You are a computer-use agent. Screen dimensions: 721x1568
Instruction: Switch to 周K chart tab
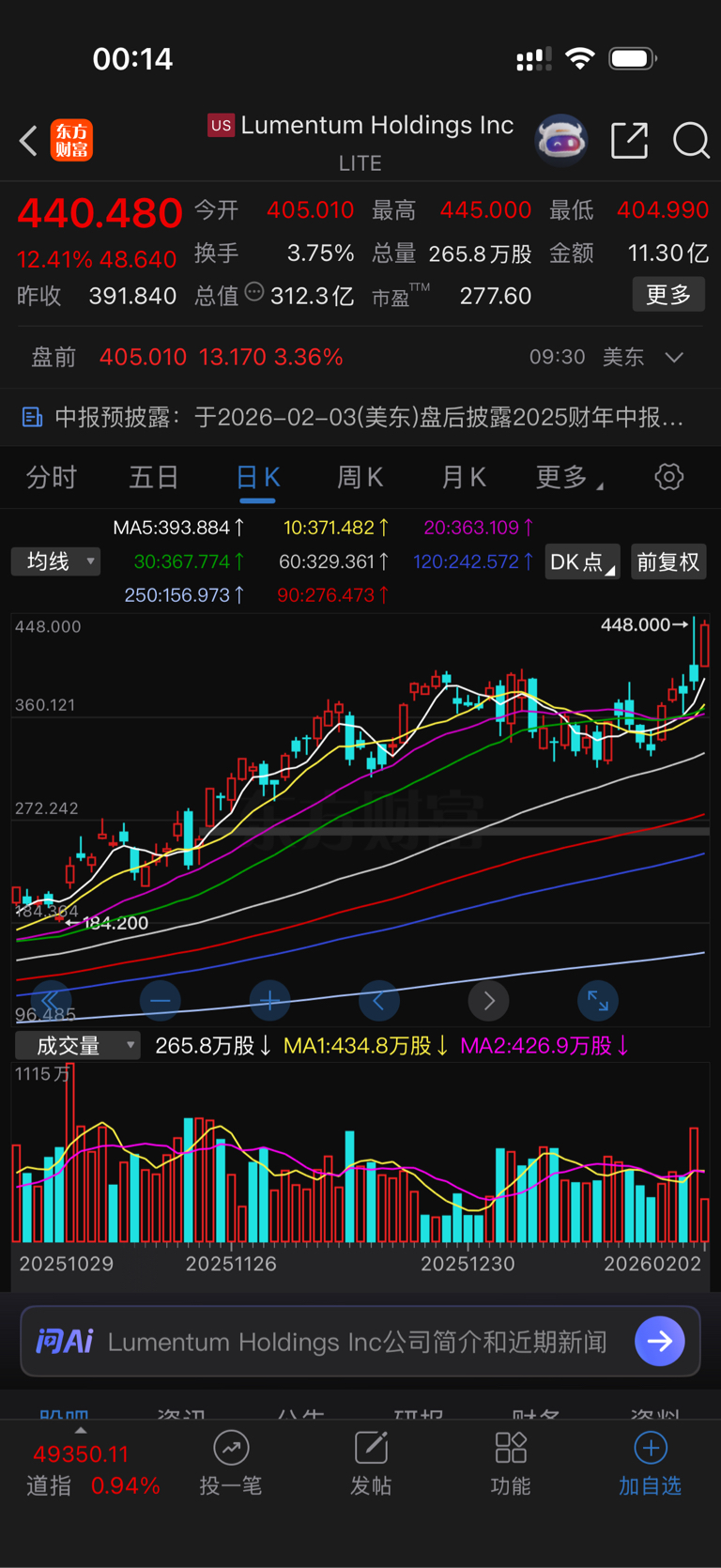pos(360,477)
